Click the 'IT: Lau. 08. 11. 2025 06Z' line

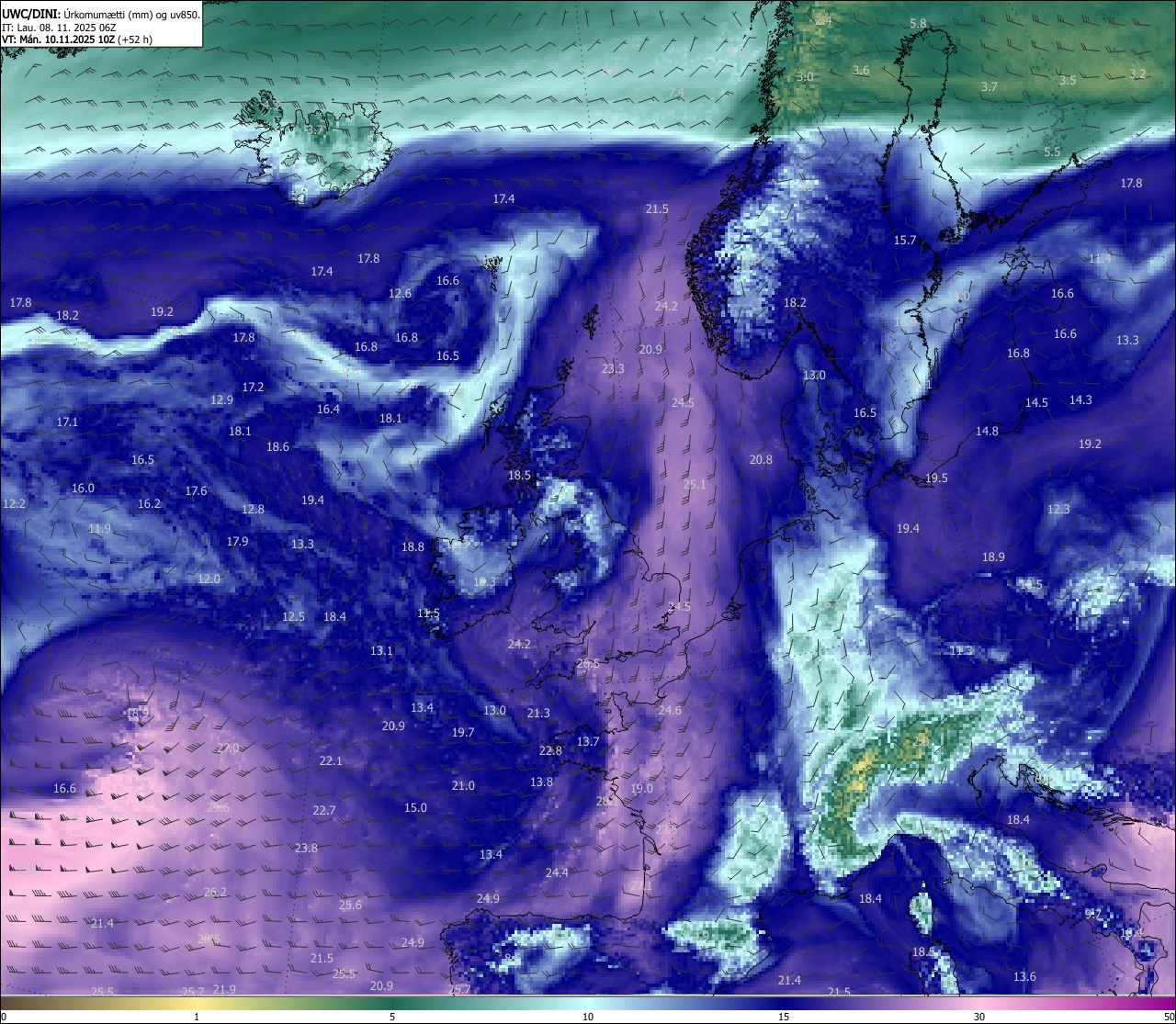(x=59, y=28)
